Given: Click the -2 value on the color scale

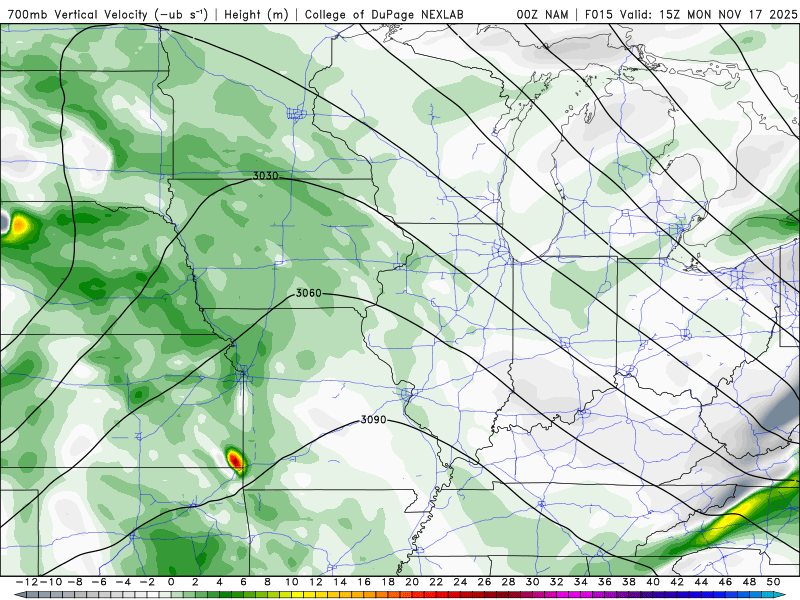Looking at the screenshot, I should (x=146, y=582).
